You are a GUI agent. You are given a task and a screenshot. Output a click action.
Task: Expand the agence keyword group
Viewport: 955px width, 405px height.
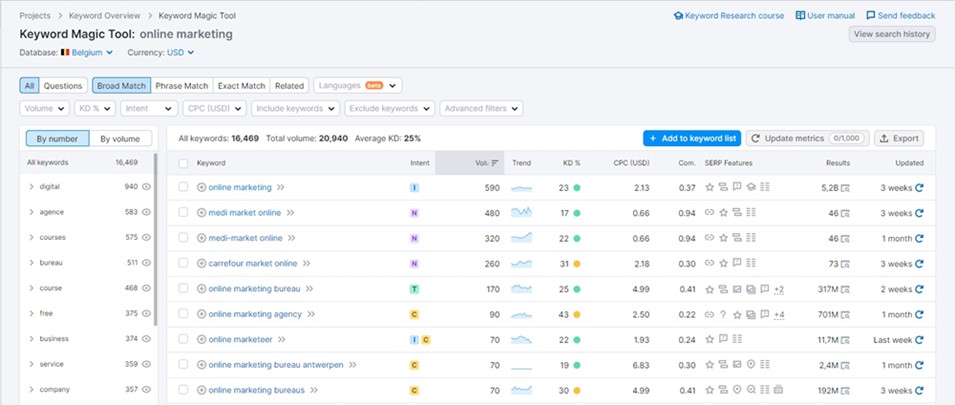[32, 212]
